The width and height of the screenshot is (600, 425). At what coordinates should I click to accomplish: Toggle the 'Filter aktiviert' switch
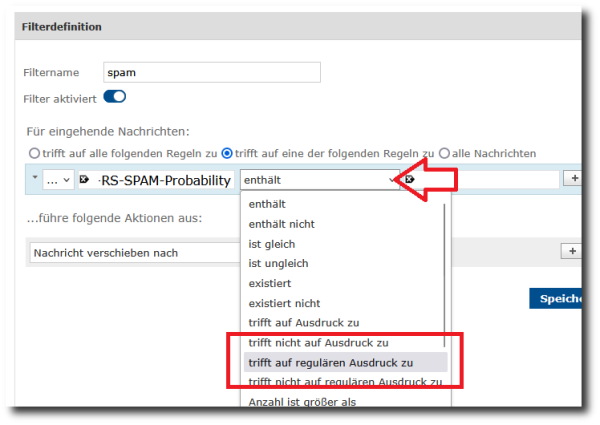click(114, 97)
